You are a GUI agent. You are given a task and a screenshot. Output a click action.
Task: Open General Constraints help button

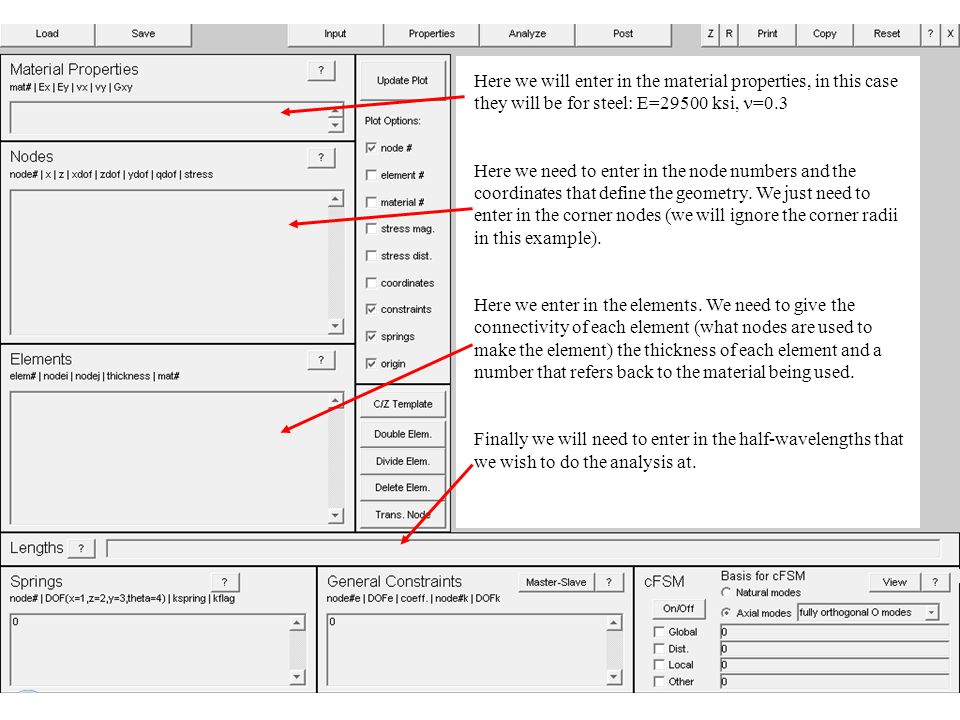(609, 582)
